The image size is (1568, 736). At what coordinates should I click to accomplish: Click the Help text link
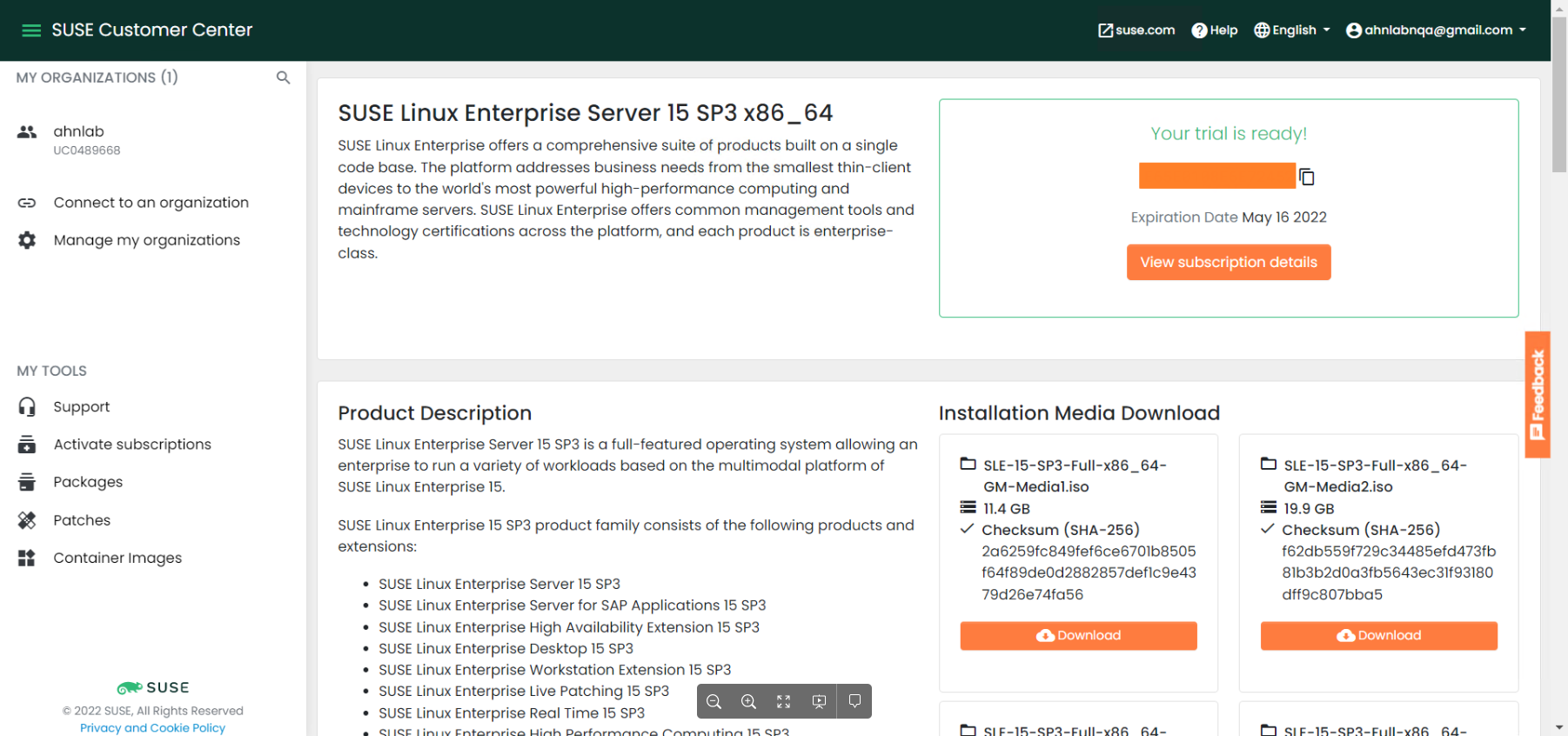1223,30
